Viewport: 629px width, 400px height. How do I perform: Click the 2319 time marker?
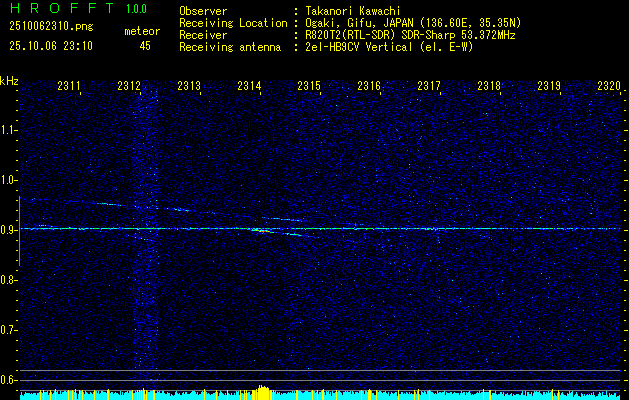(x=549, y=86)
